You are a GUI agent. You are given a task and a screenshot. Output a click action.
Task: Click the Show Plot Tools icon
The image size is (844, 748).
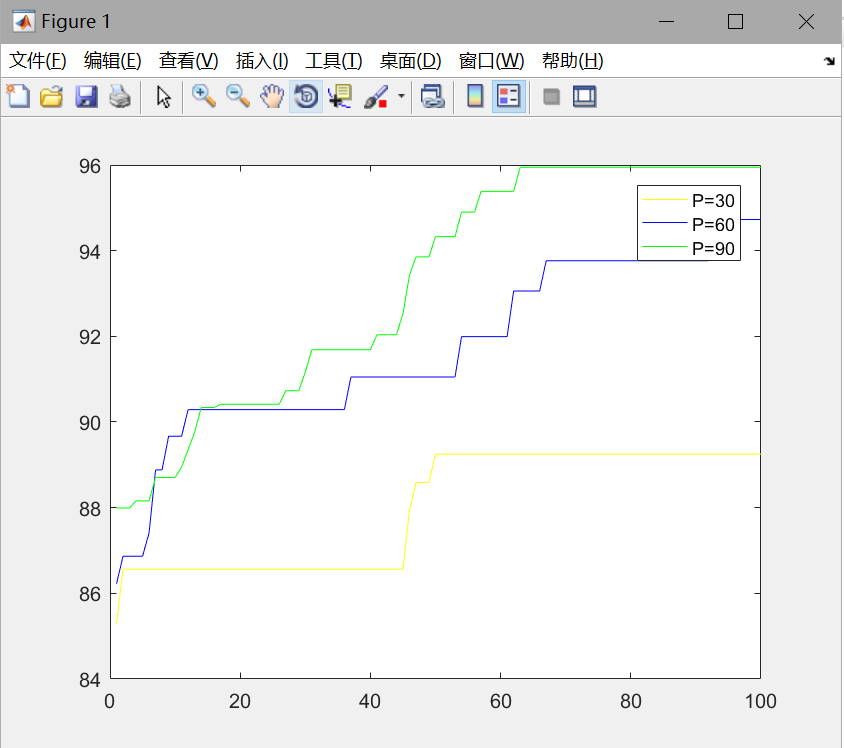point(585,97)
